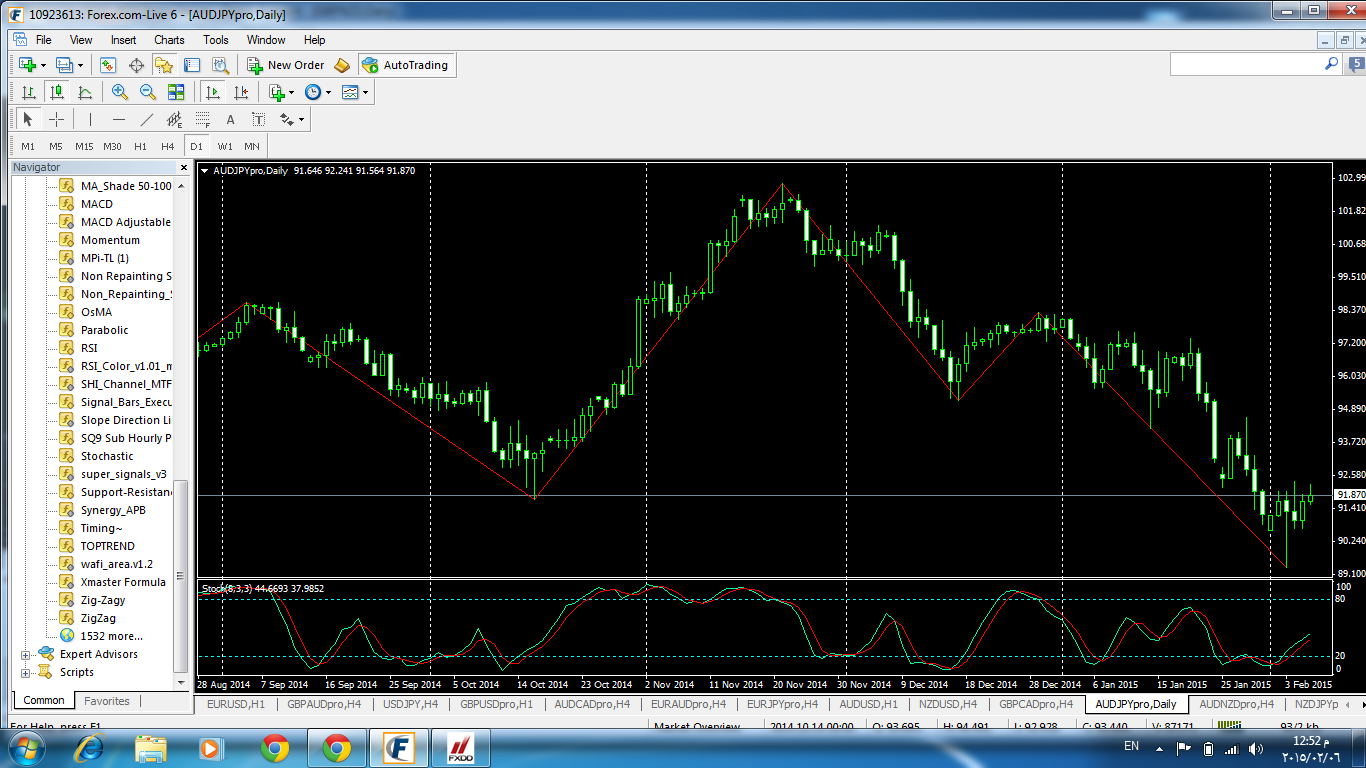The height and width of the screenshot is (768, 1366).
Task: Open the Insert menu
Action: click(x=124, y=40)
